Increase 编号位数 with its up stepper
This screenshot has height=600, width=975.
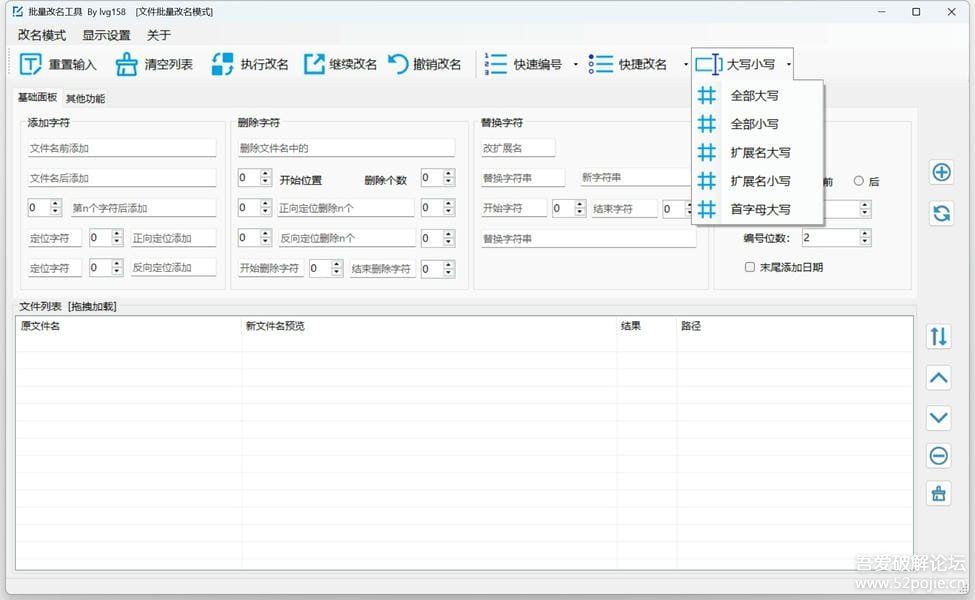click(864, 232)
